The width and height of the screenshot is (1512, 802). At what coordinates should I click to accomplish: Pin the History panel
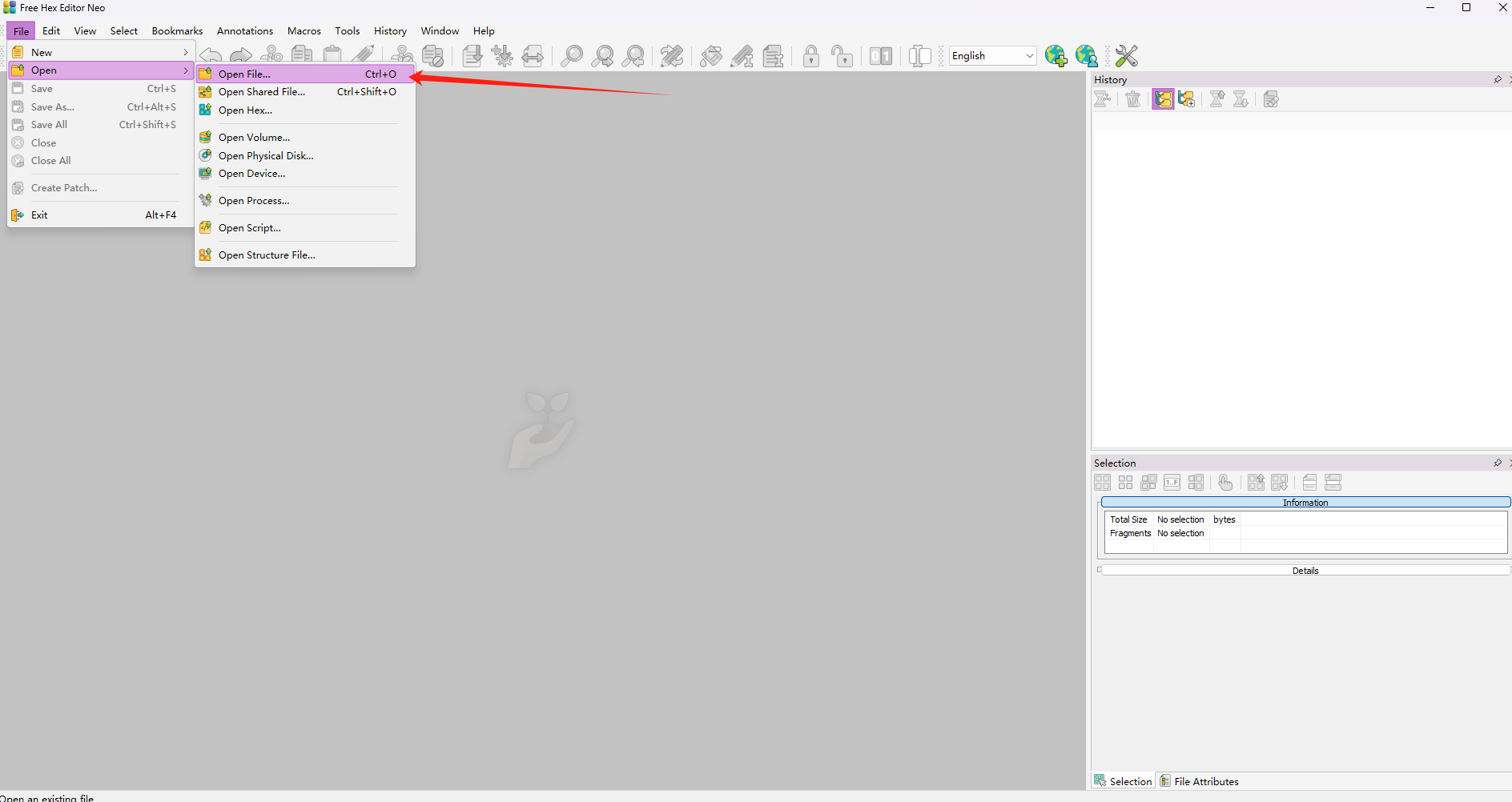point(1498,79)
